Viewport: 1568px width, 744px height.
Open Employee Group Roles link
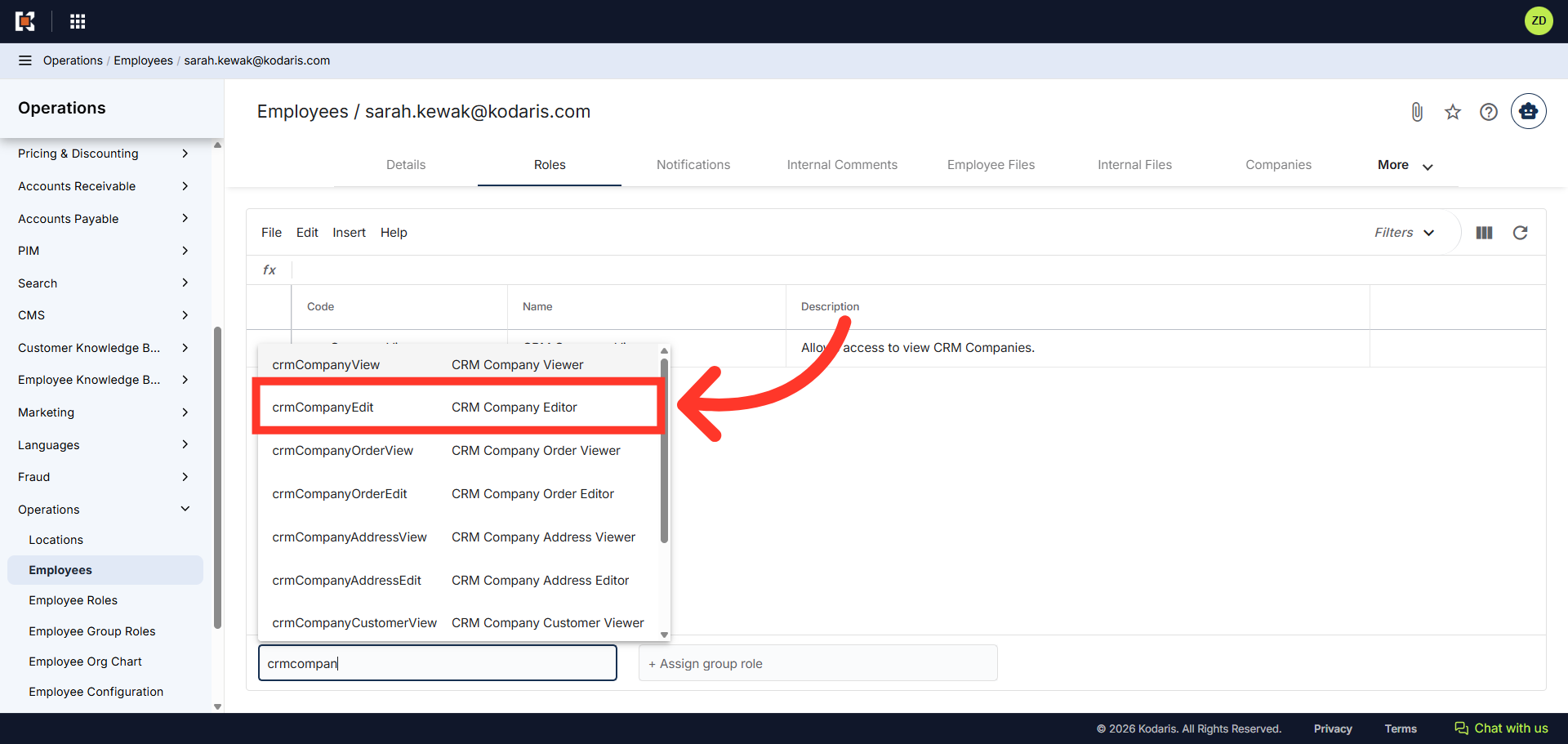92,631
